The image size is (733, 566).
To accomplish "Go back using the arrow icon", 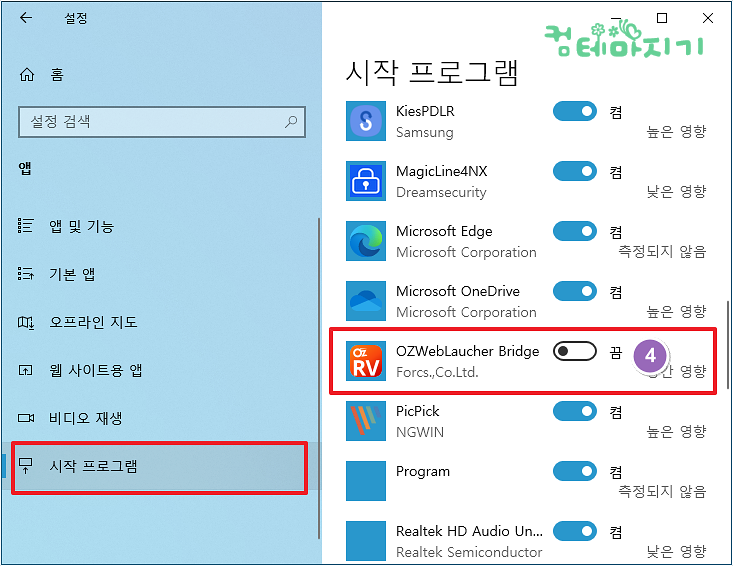I will (26, 18).
